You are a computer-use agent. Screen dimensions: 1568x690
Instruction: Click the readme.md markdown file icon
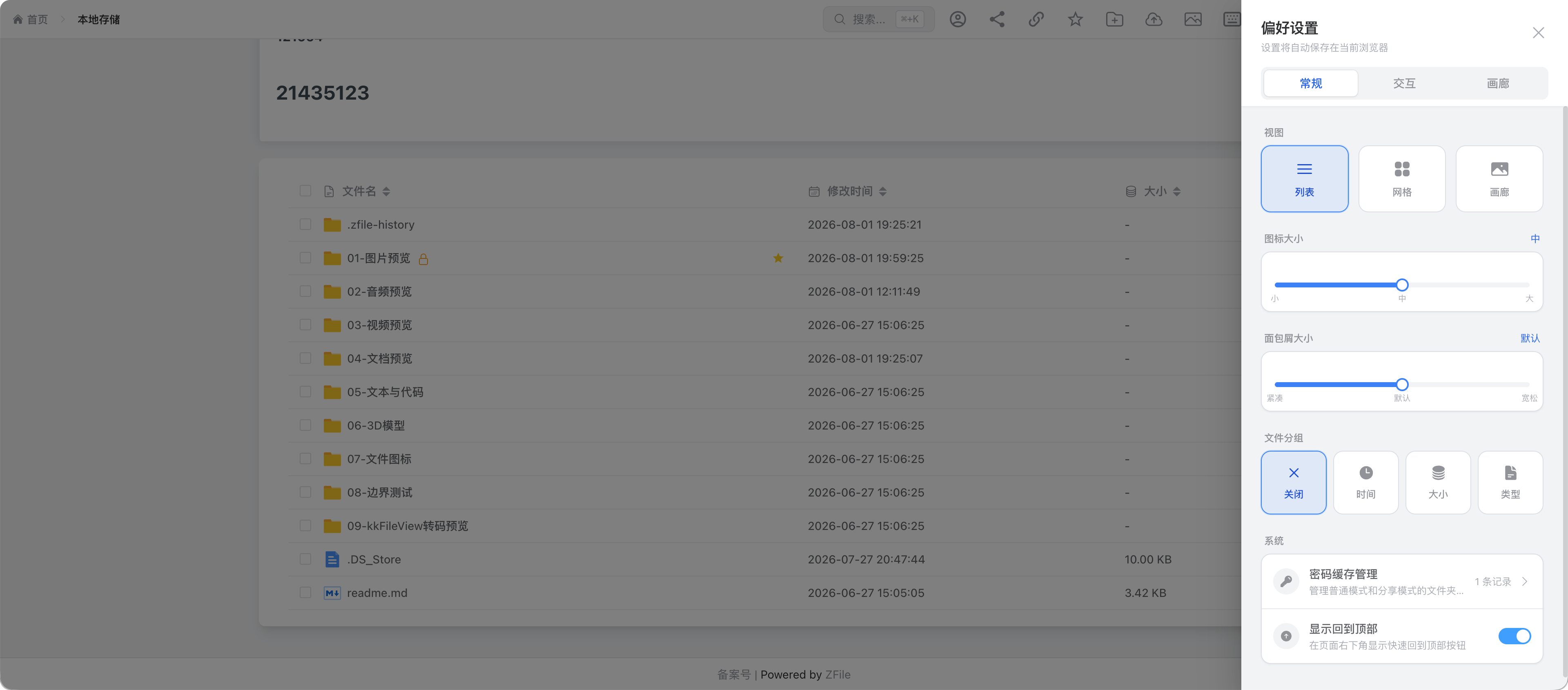[x=332, y=593]
